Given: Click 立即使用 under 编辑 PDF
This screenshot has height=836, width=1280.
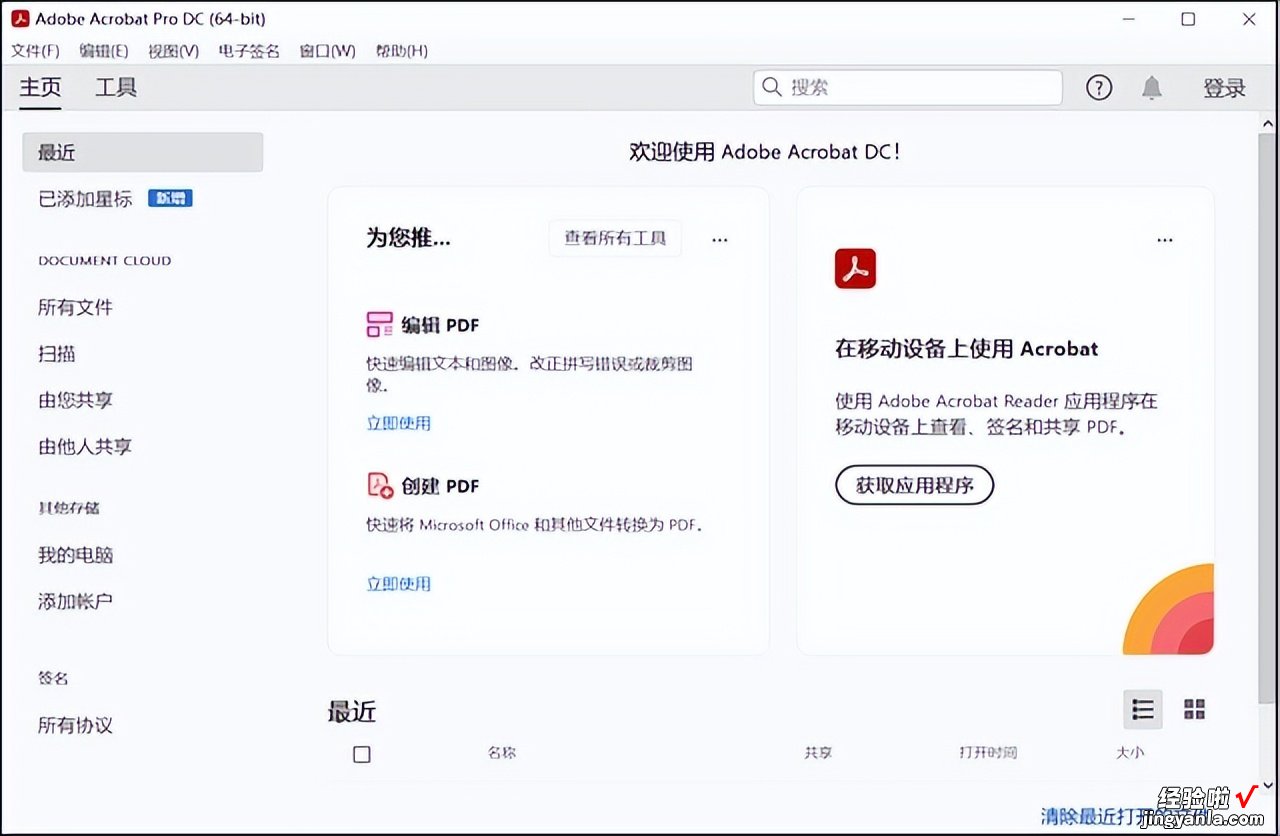Looking at the screenshot, I should tap(398, 423).
